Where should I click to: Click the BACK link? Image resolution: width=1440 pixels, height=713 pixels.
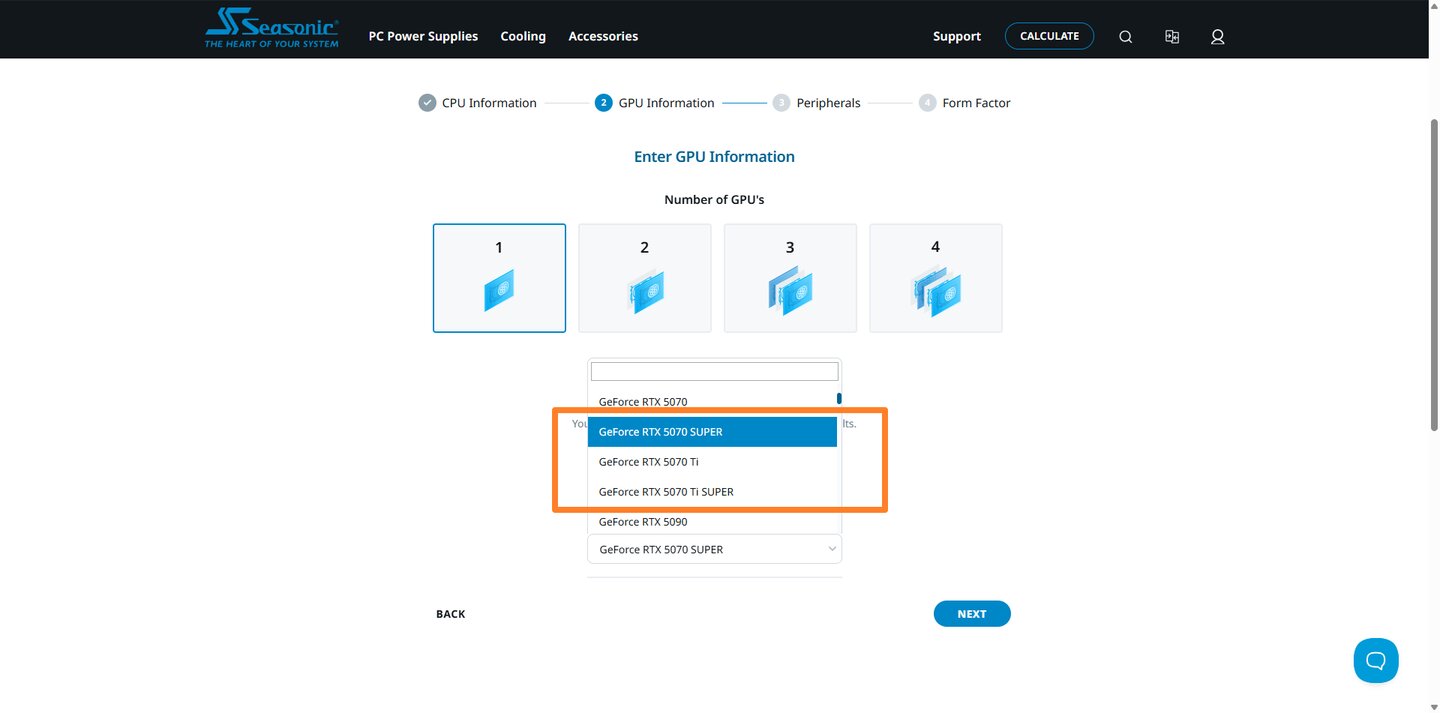[x=450, y=614]
